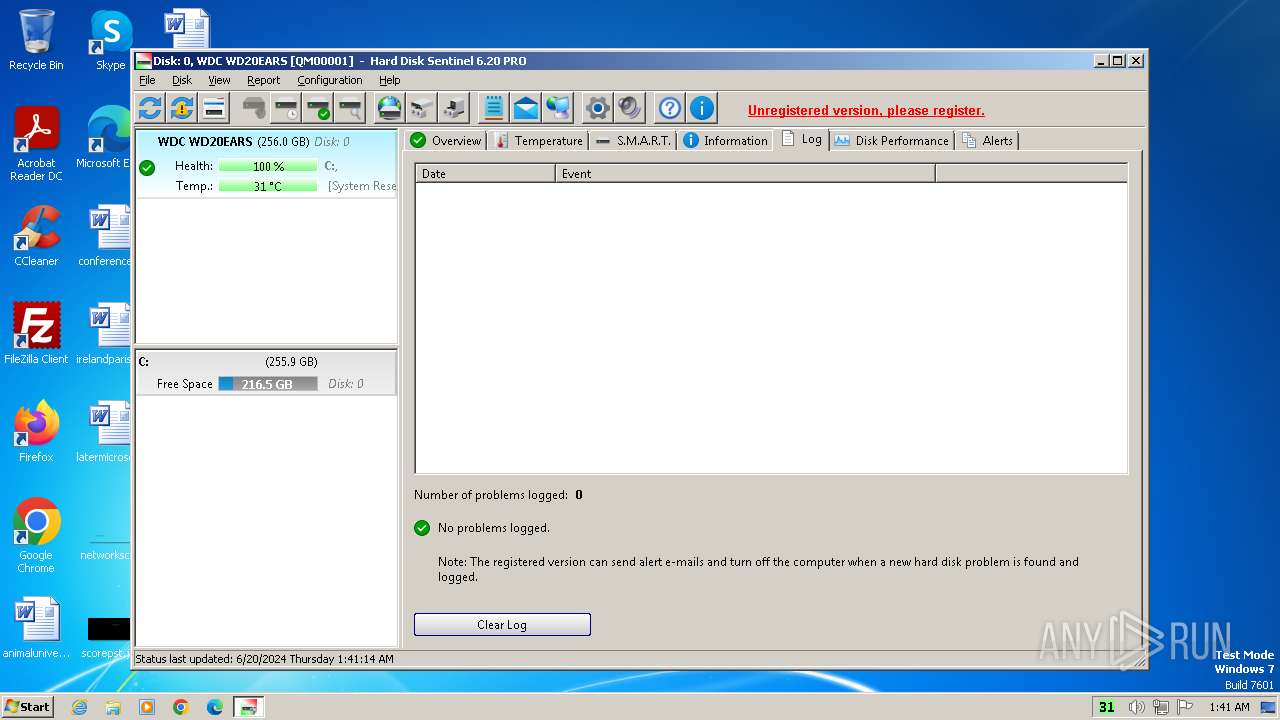The width and height of the screenshot is (1280, 720).
Task: Click the No problems logged green check
Action: pos(422,528)
